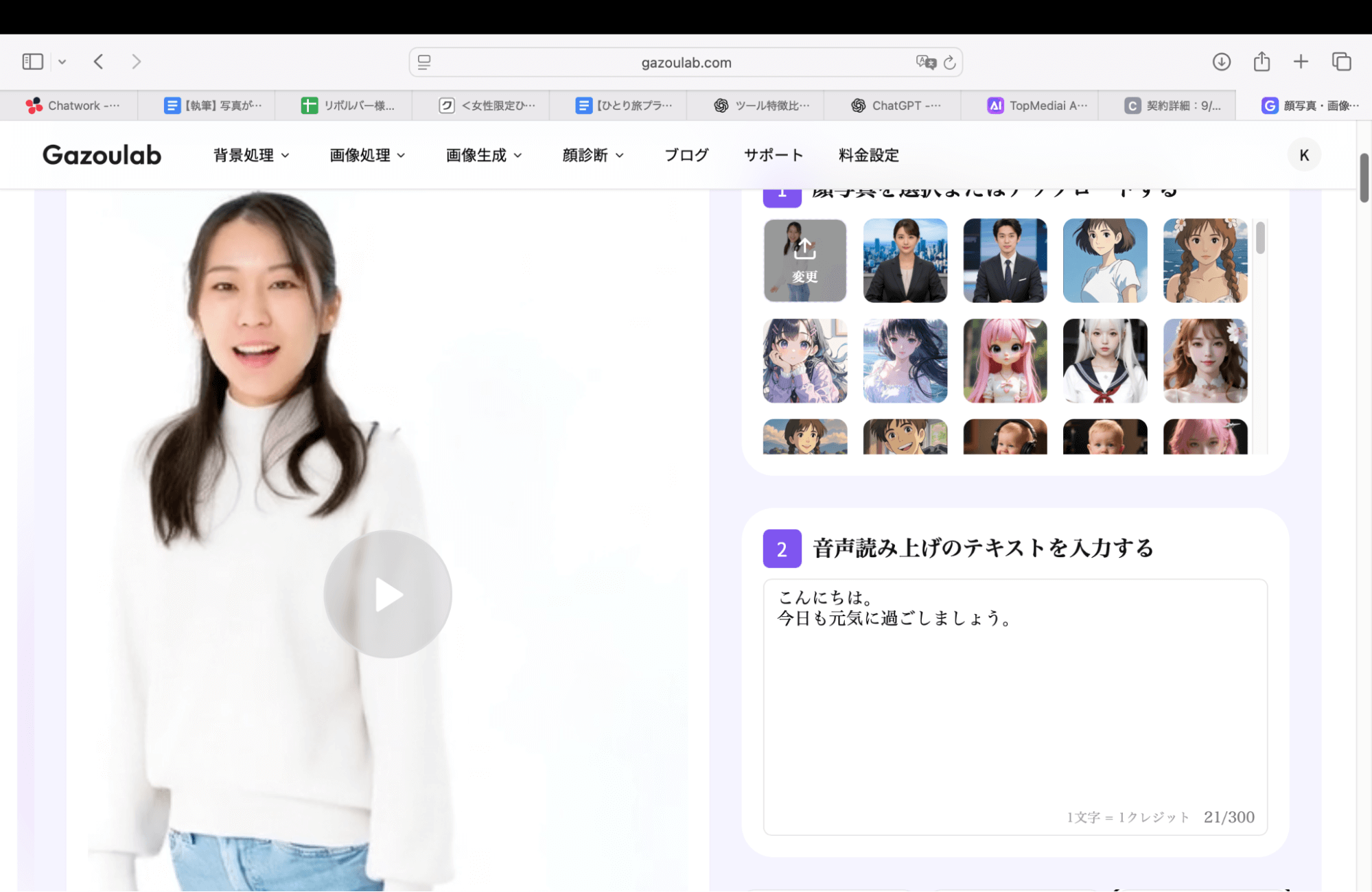1372x892 pixels.
Task: Click the reload icon in the address bar
Action: point(949,62)
